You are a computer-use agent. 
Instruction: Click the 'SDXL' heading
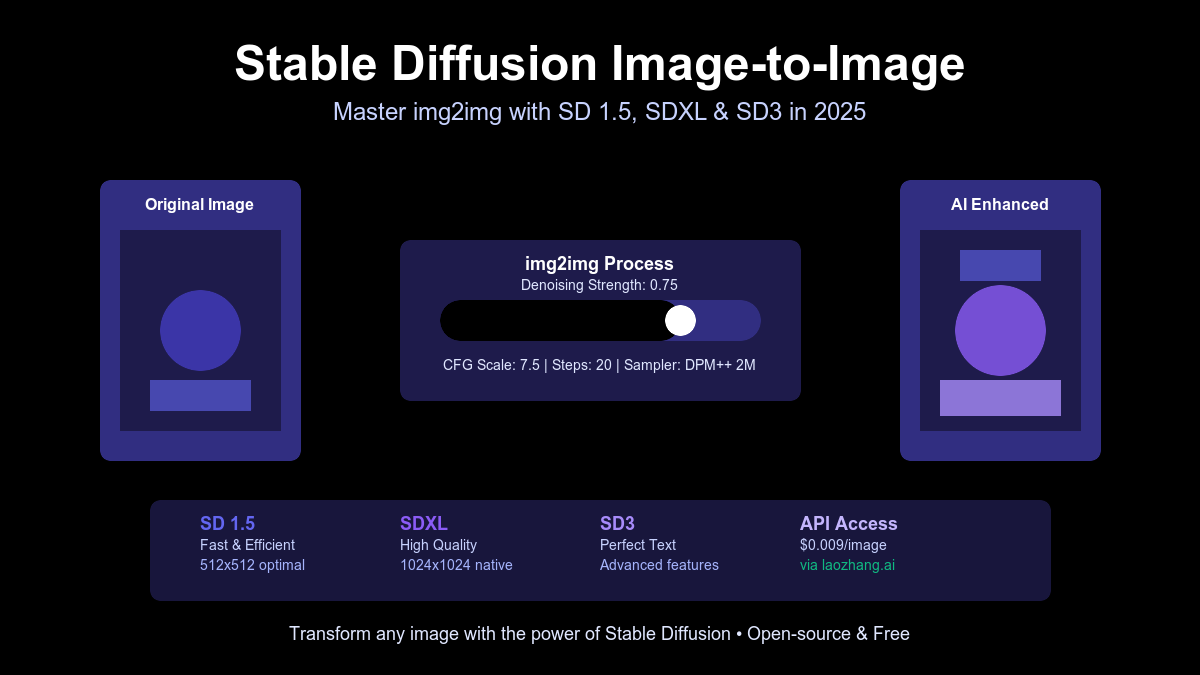(424, 523)
